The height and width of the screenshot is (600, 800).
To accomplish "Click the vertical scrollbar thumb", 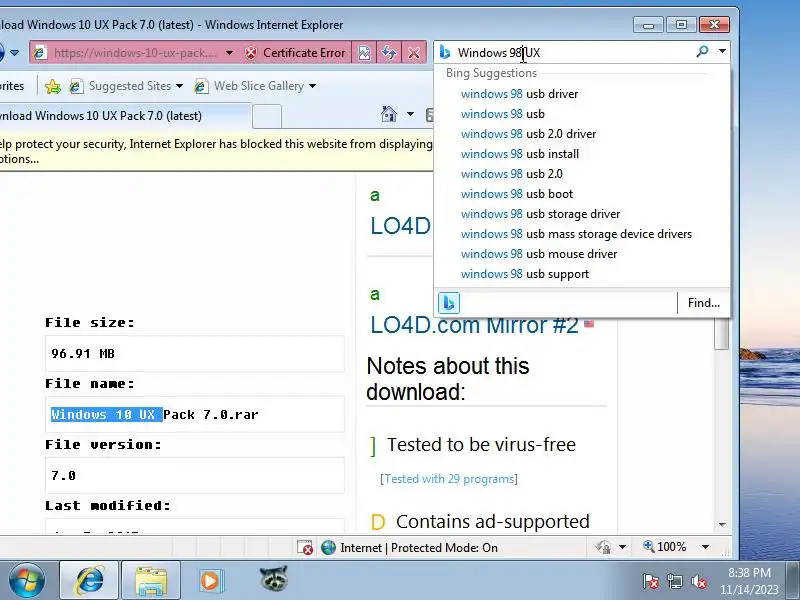I will (721, 334).
